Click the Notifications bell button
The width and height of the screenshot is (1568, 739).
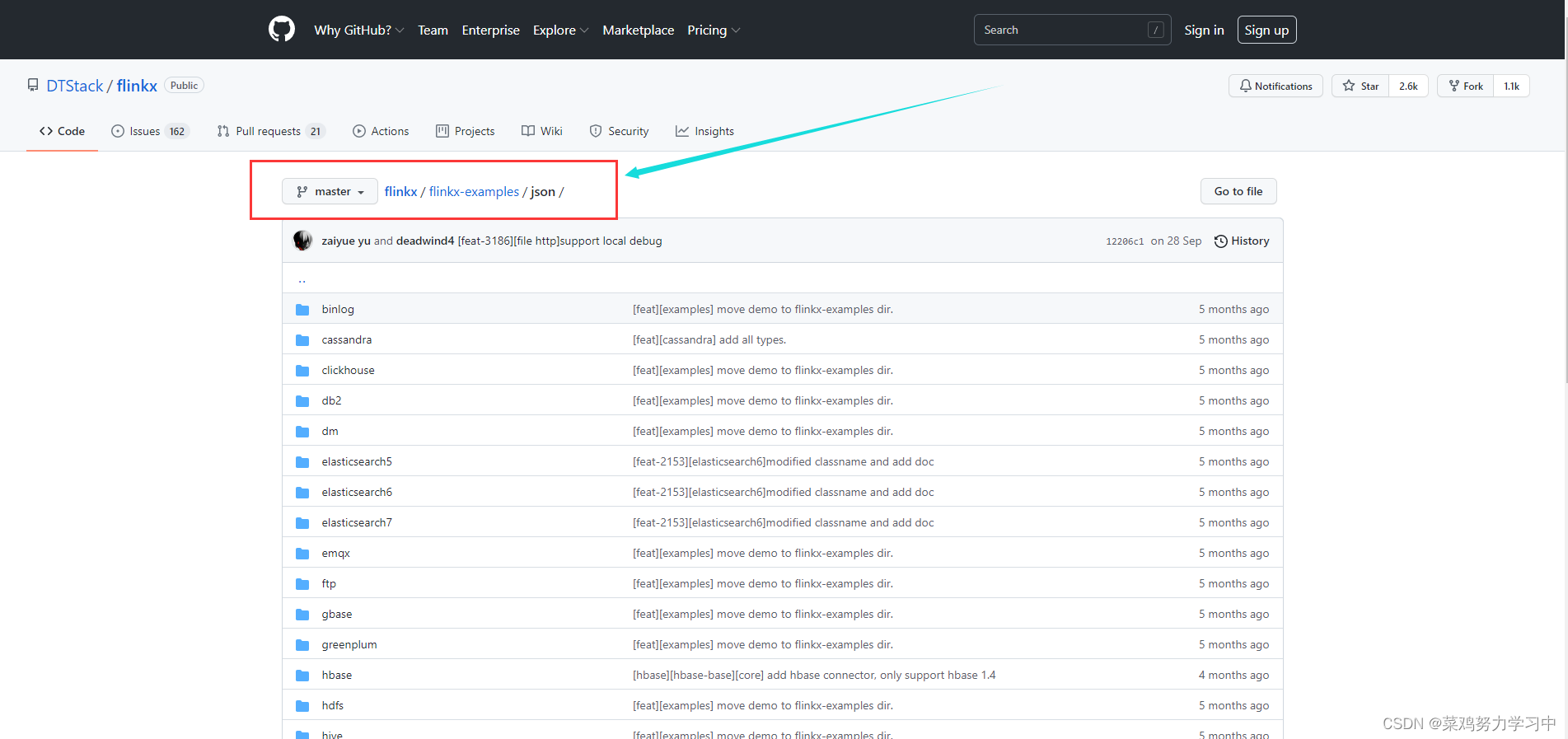pyautogui.click(x=1275, y=86)
